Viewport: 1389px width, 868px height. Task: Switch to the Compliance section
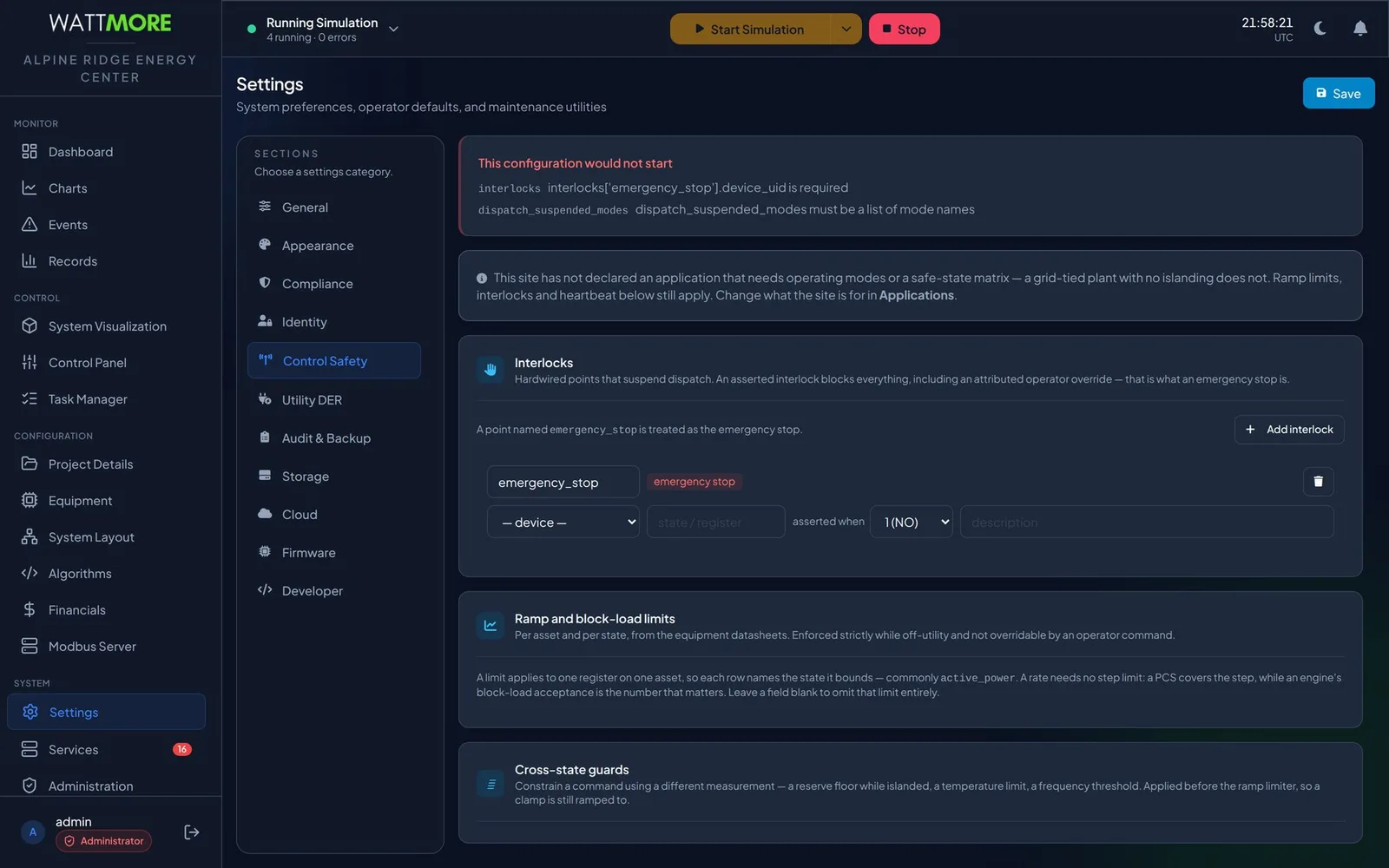[x=334, y=284]
